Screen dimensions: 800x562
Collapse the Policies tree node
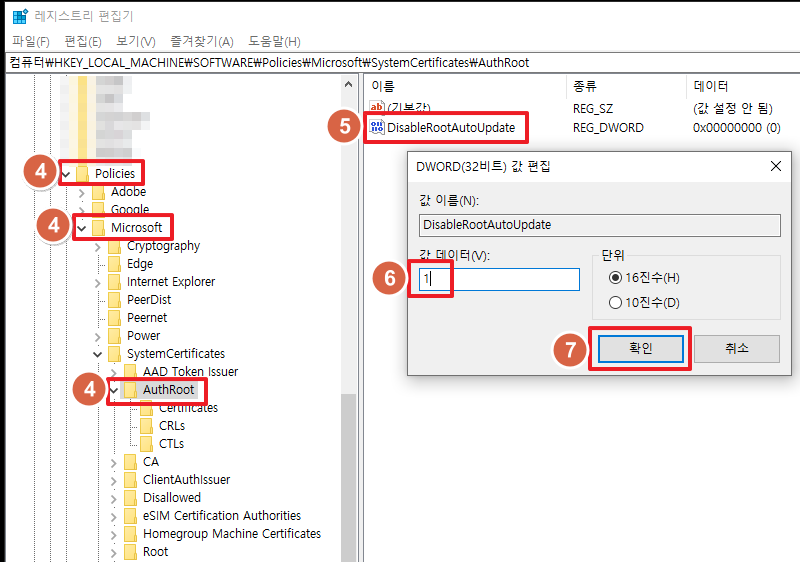(66, 174)
